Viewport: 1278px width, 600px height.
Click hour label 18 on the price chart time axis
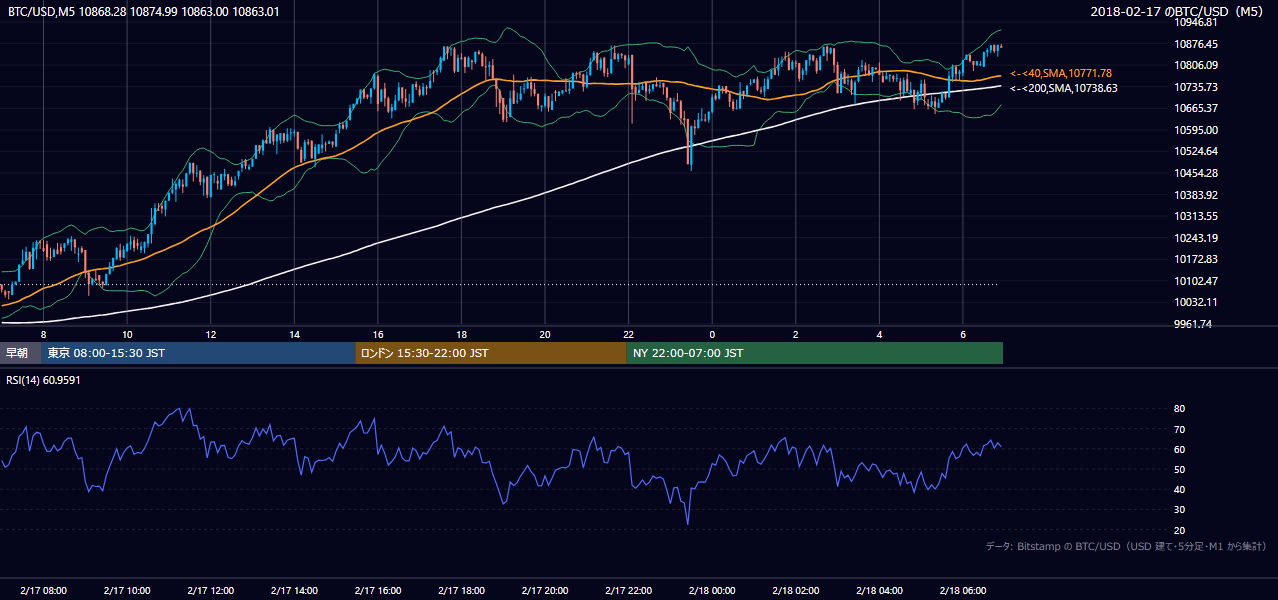(461, 334)
